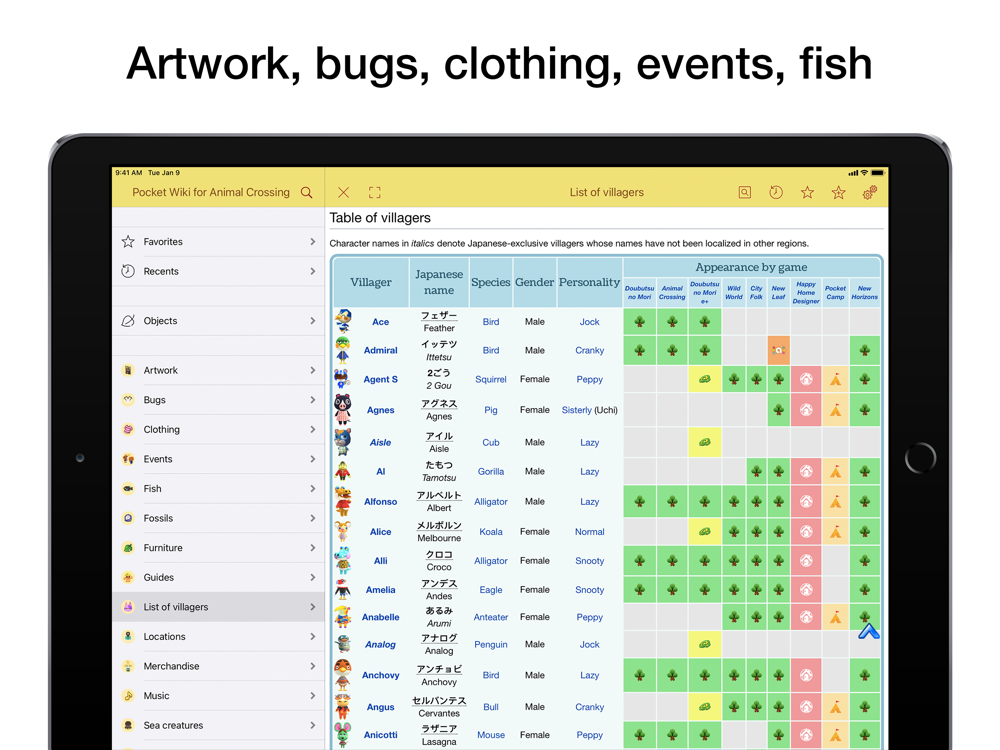Expand the Recents row chevron

click(x=312, y=271)
